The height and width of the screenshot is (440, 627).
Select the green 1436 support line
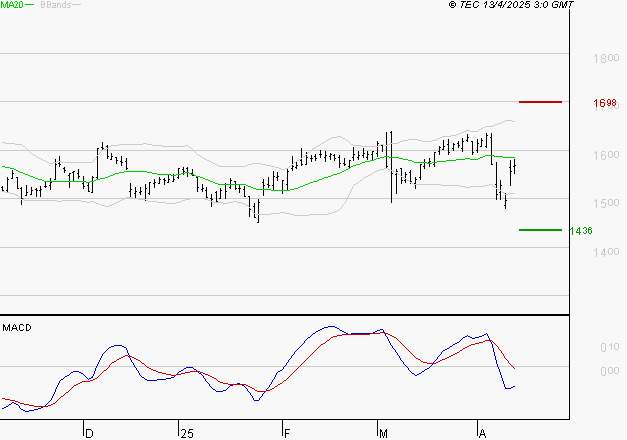tap(540, 230)
